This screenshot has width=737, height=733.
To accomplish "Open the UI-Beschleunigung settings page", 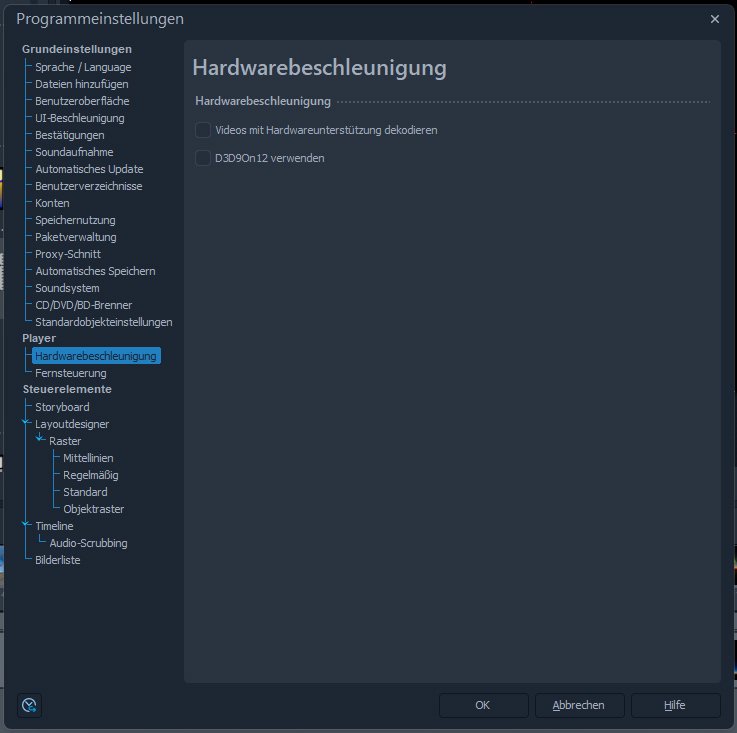I will (x=79, y=118).
